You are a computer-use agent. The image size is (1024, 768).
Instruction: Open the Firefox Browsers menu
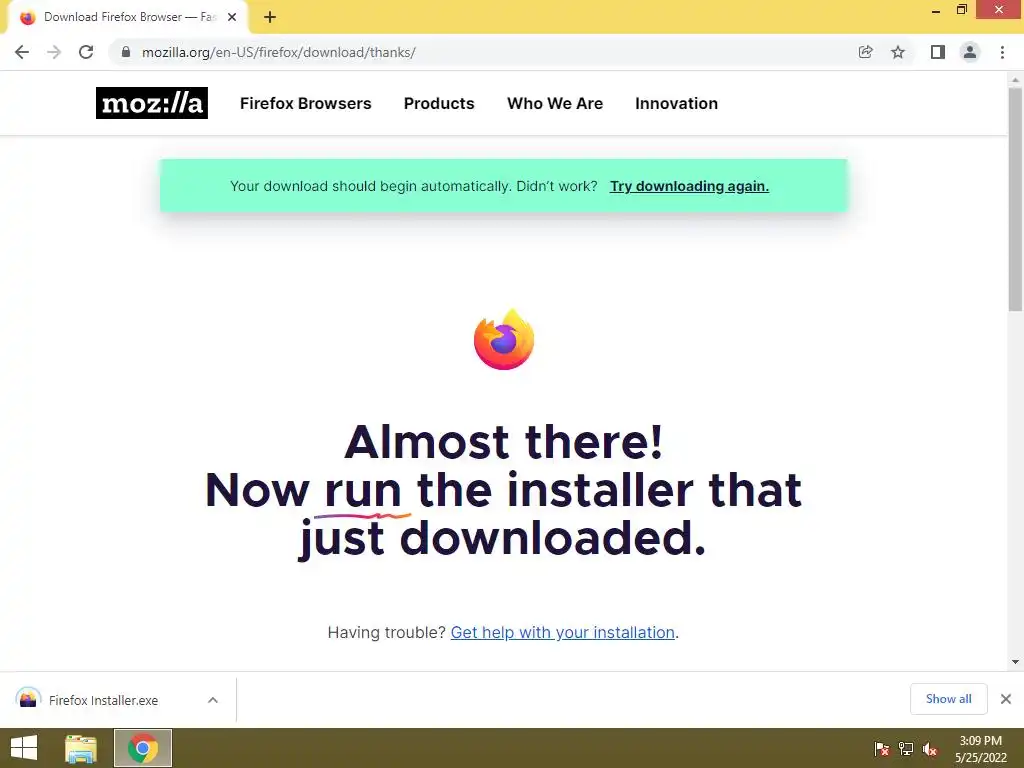click(306, 103)
